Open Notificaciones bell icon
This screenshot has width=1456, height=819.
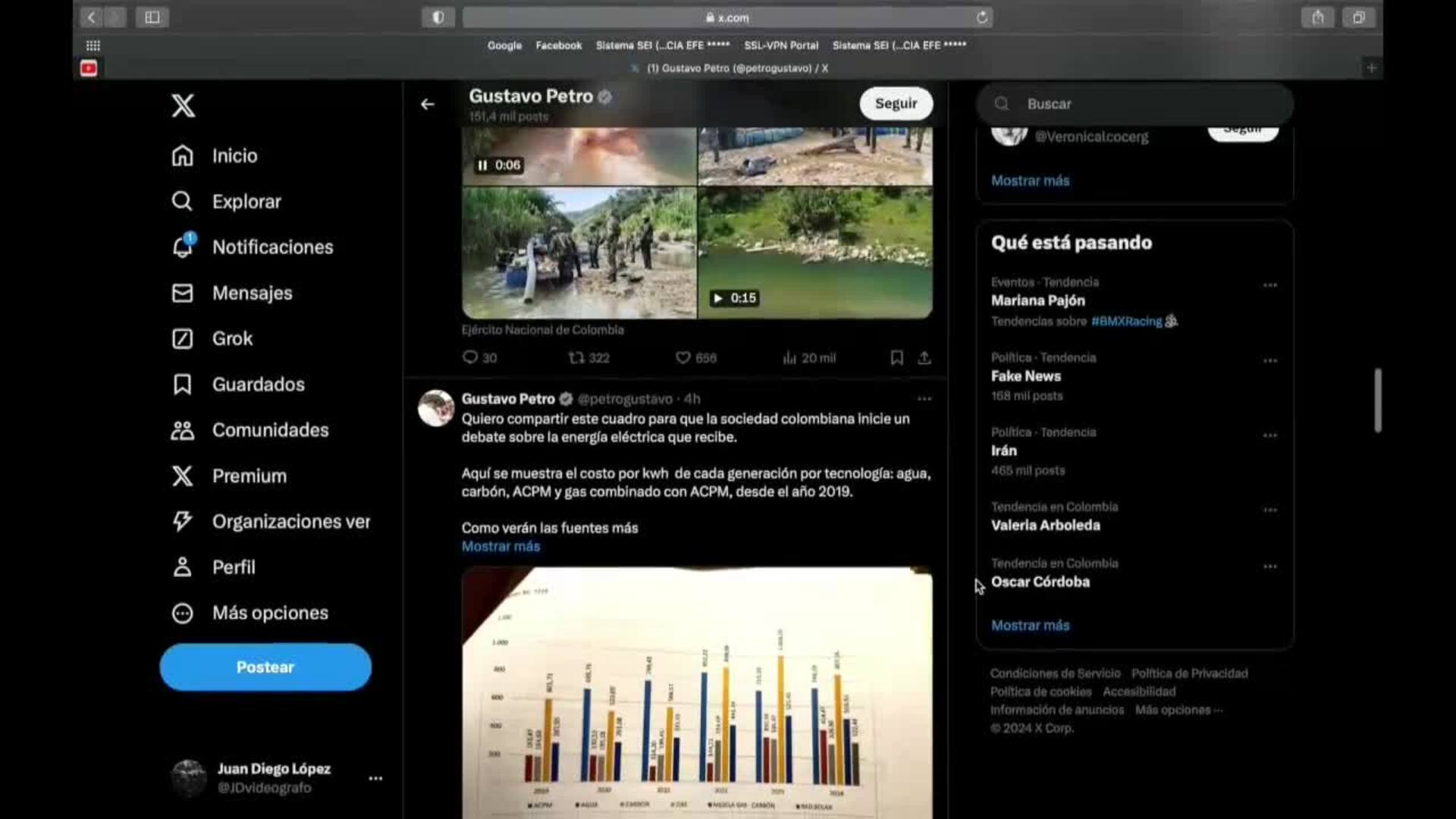183,247
